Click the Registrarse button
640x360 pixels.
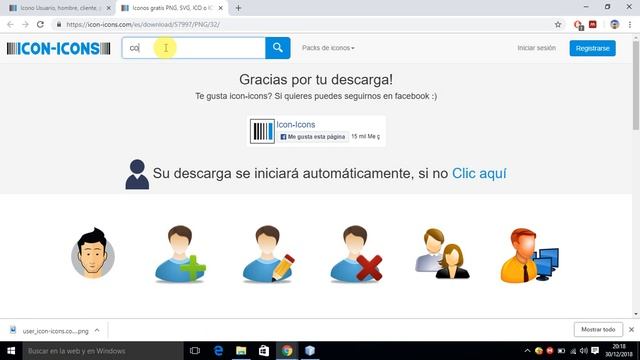[592, 48]
